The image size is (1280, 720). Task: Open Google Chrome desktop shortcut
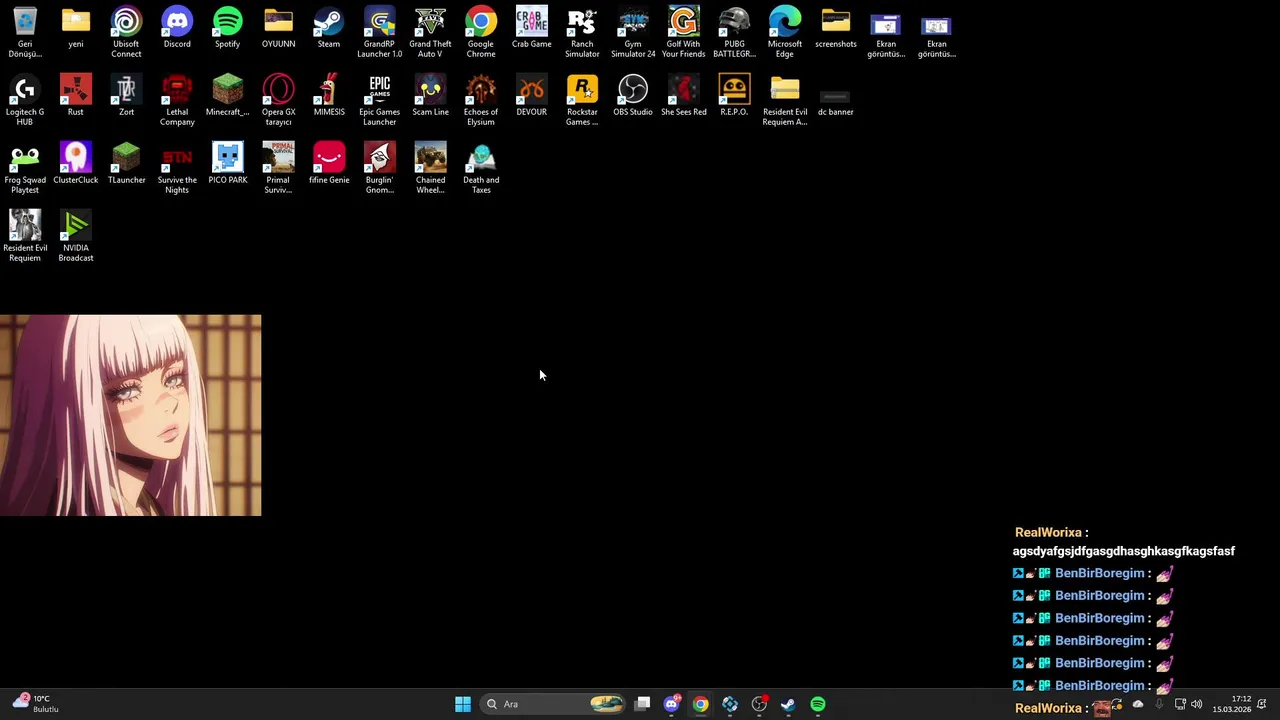481,32
